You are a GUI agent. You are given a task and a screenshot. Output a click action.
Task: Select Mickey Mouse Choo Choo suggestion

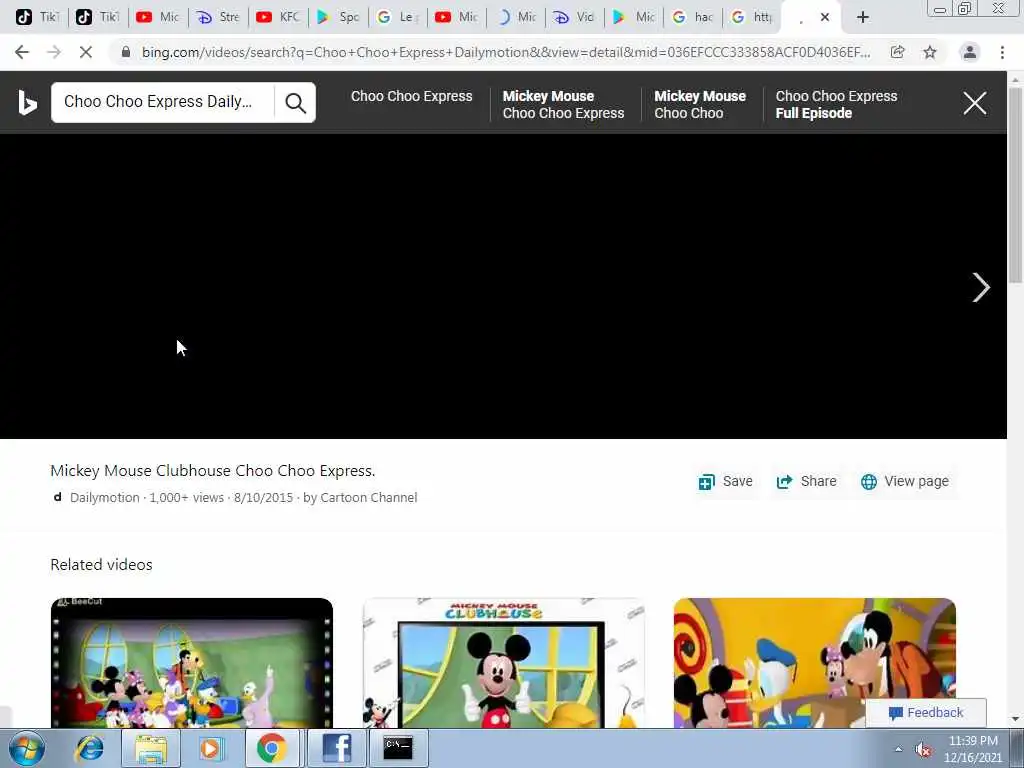click(x=699, y=104)
